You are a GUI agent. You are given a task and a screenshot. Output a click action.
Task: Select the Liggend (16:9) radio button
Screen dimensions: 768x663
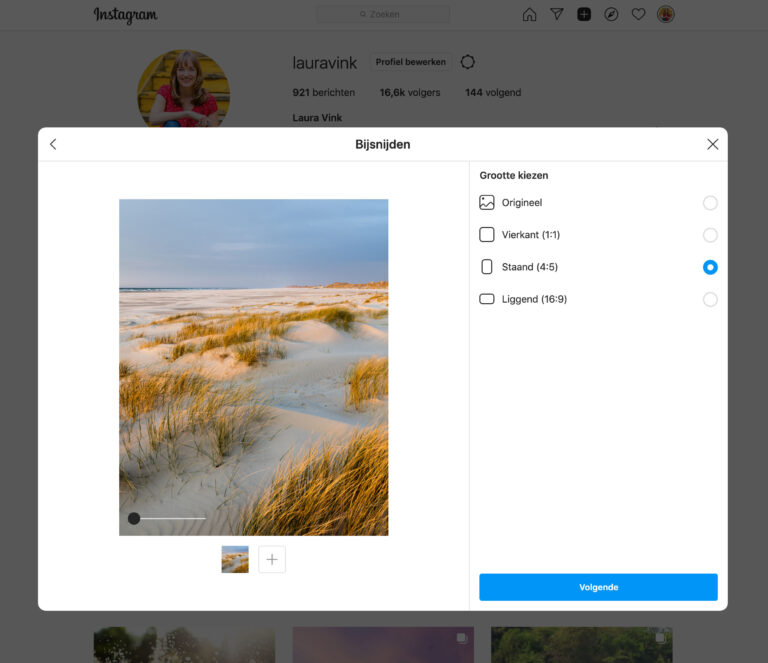tap(710, 299)
